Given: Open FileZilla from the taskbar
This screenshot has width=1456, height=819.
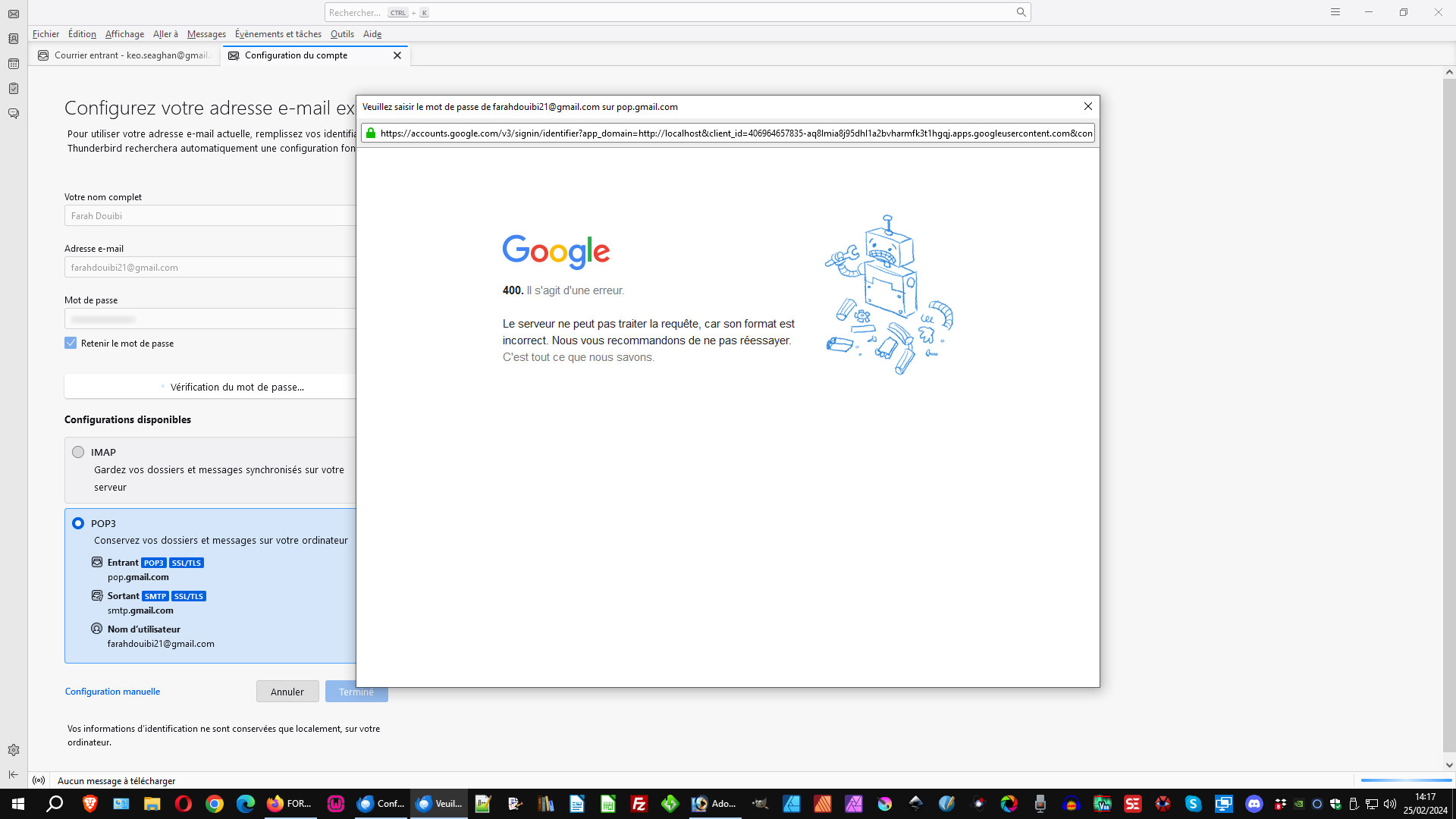Looking at the screenshot, I should tap(639, 804).
